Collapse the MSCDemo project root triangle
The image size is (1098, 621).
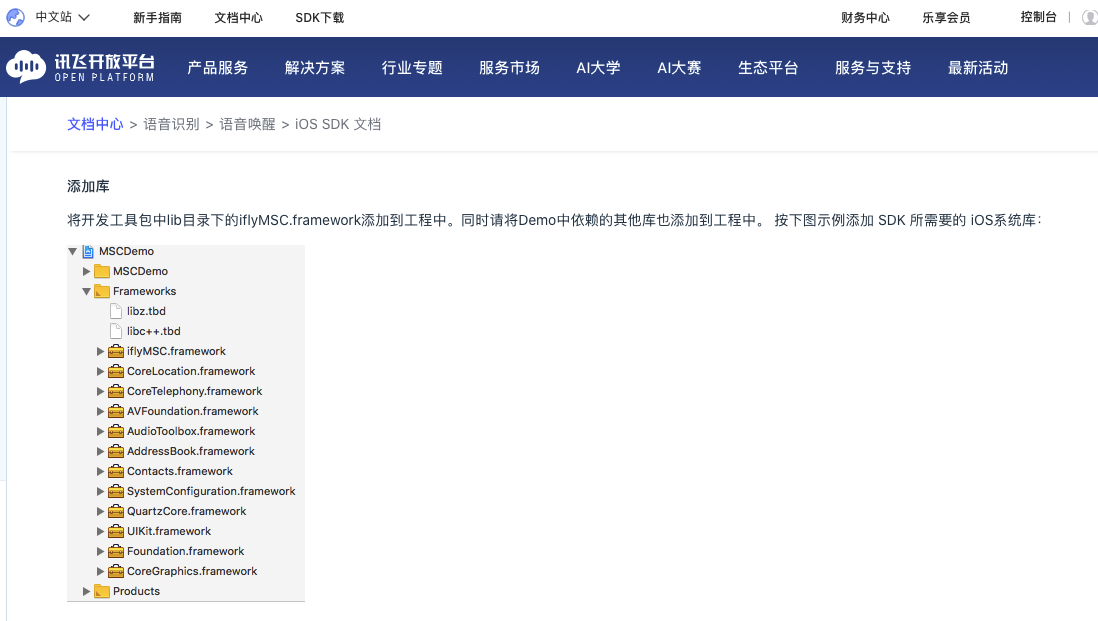[x=72, y=251]
